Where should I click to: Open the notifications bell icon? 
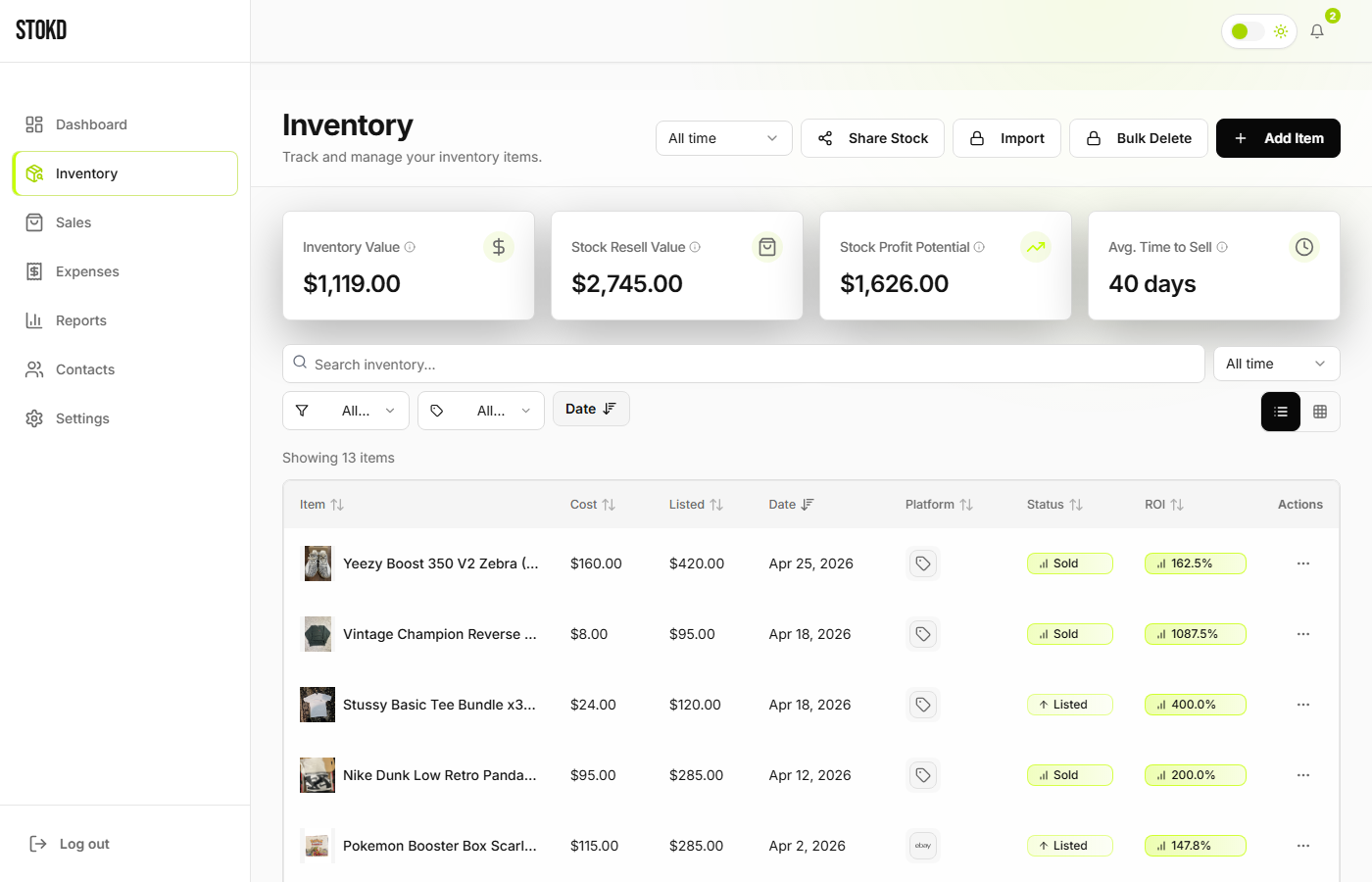tap(1317, 31)
